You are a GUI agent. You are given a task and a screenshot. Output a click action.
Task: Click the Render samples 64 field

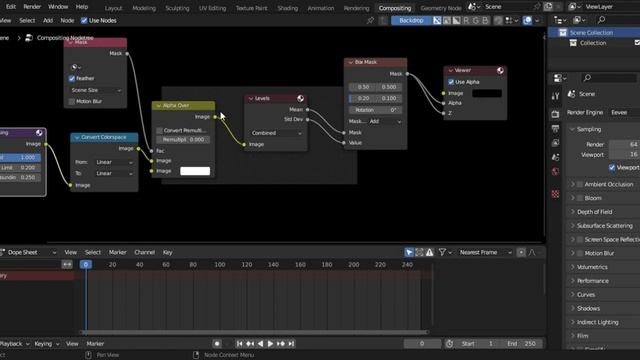click(x=624, y=144)
